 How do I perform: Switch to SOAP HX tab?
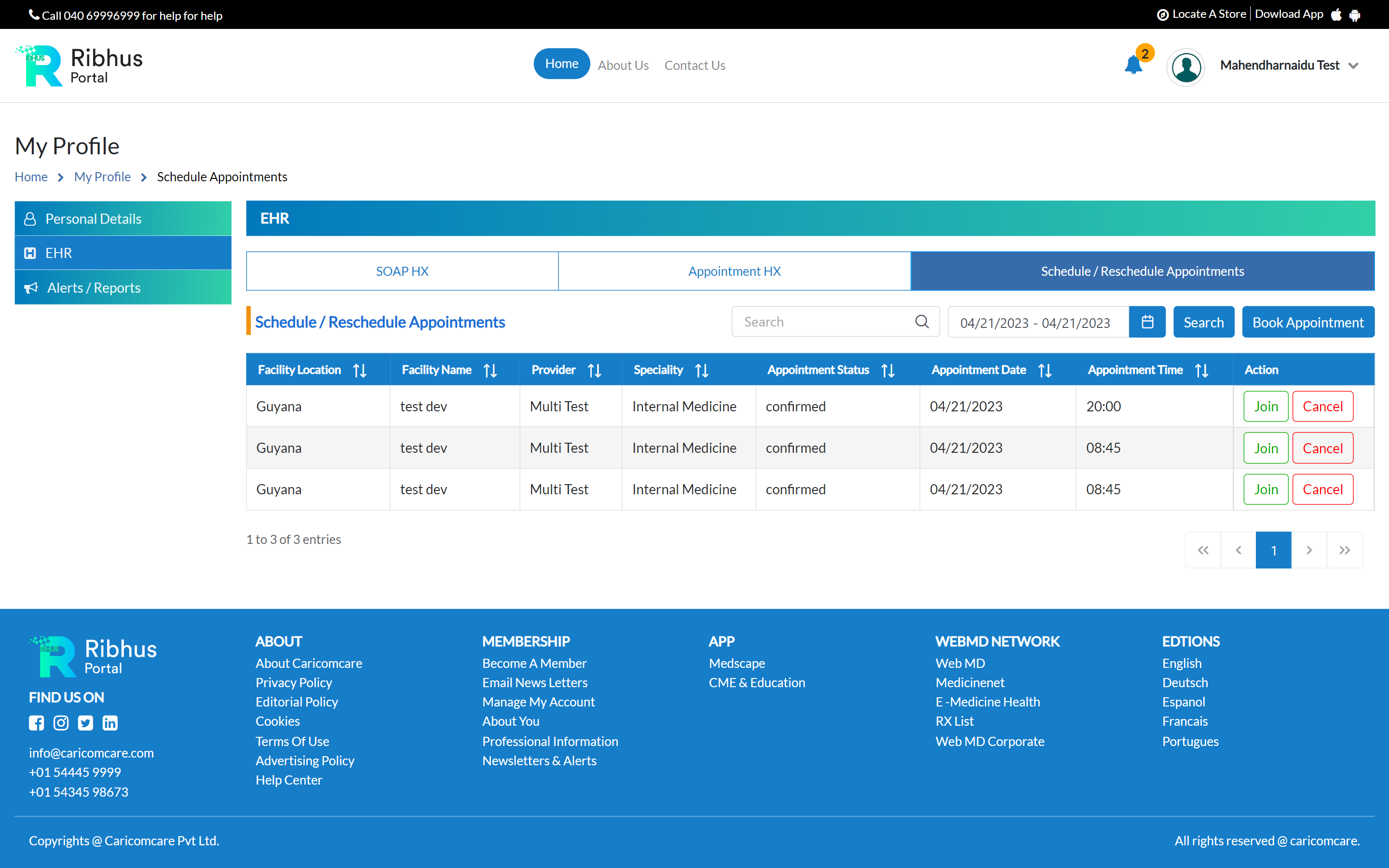click(402, 271)
